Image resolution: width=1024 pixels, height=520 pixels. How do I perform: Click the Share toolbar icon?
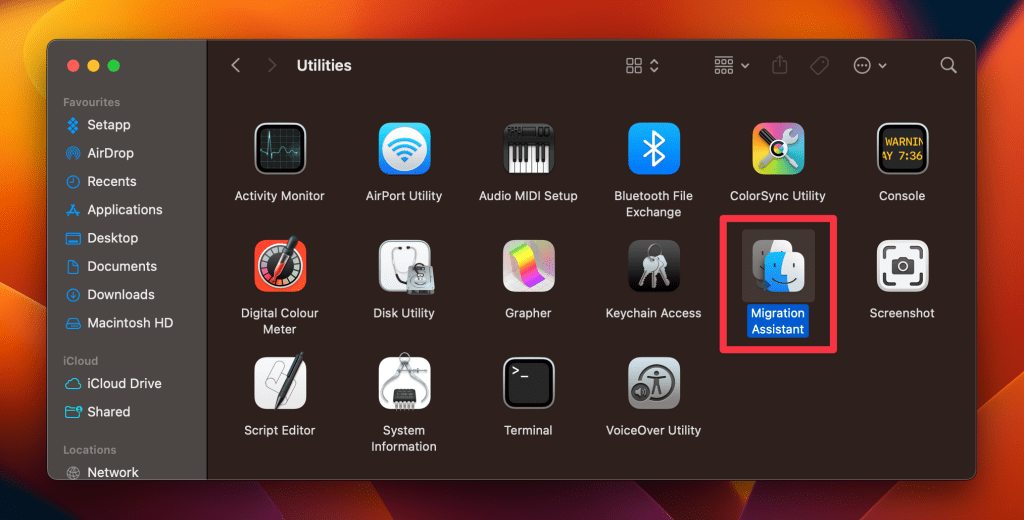pos(779,65)
